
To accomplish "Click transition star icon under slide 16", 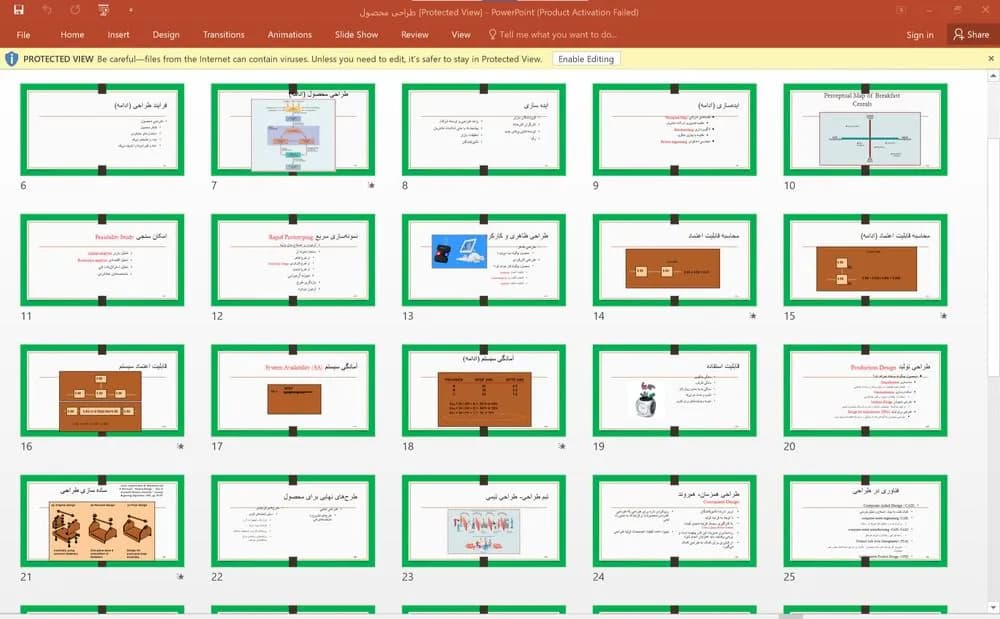I will point(180,446).
